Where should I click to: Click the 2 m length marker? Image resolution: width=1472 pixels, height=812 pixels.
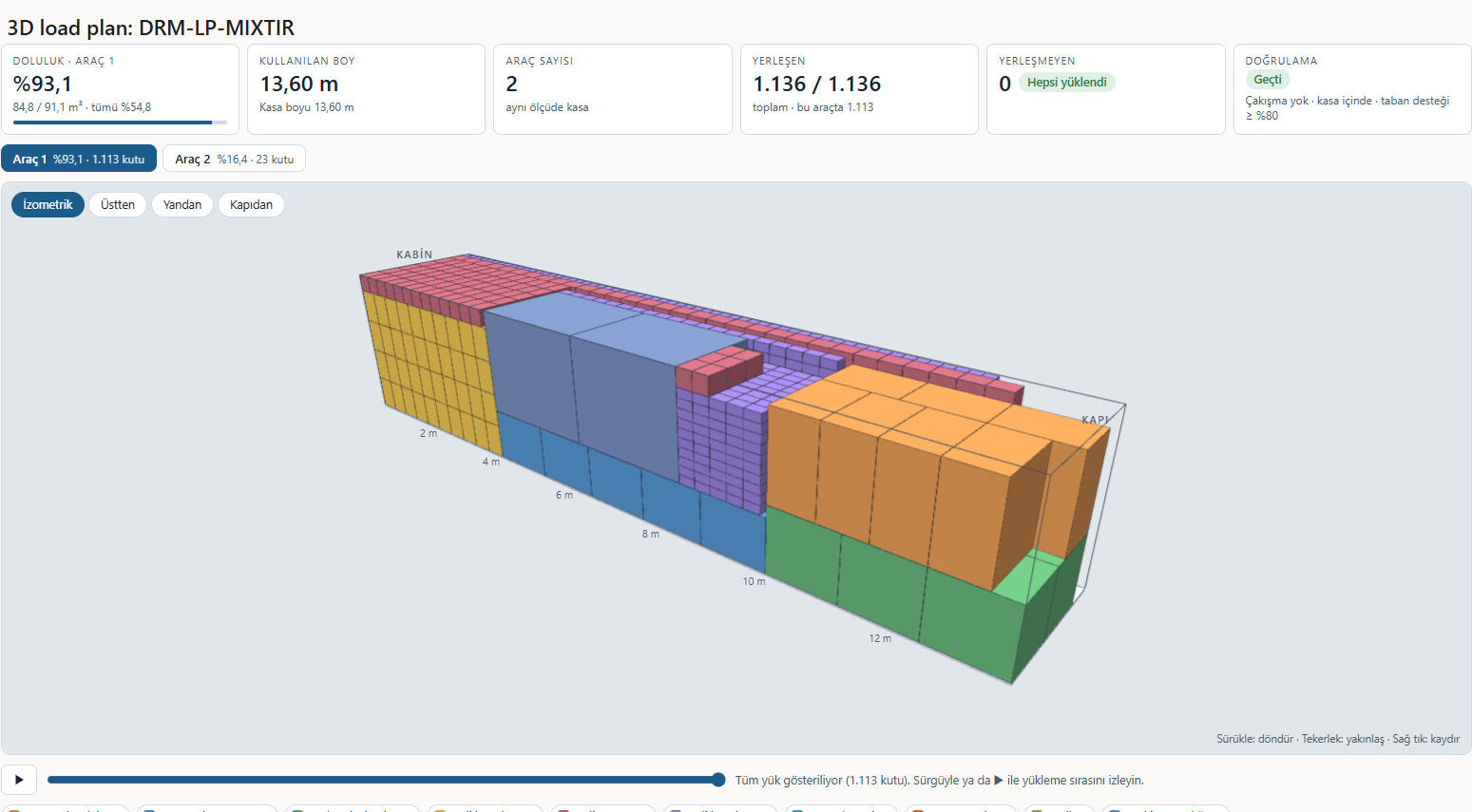point(429,433)
